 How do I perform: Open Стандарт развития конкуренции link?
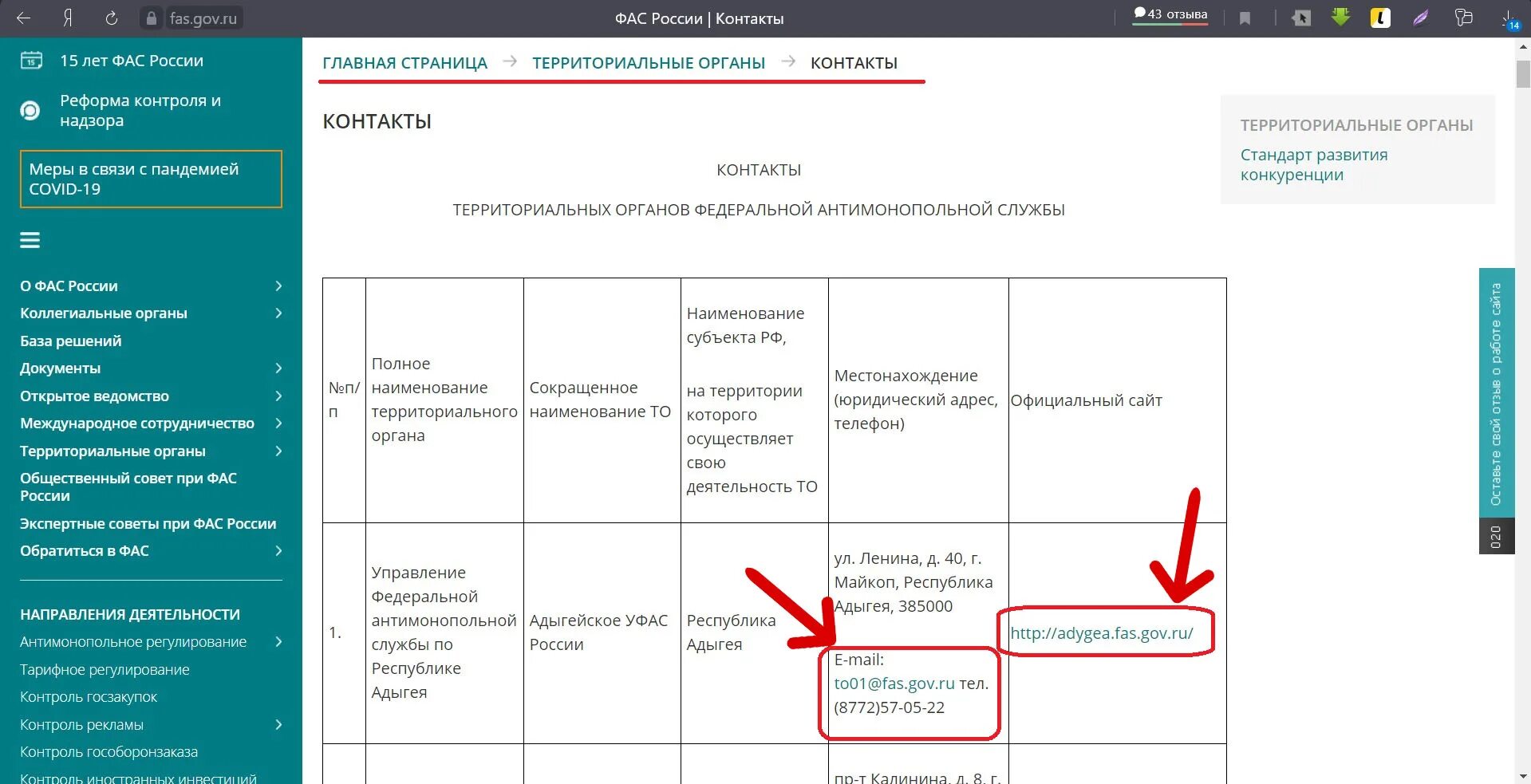click(1314, 164)
